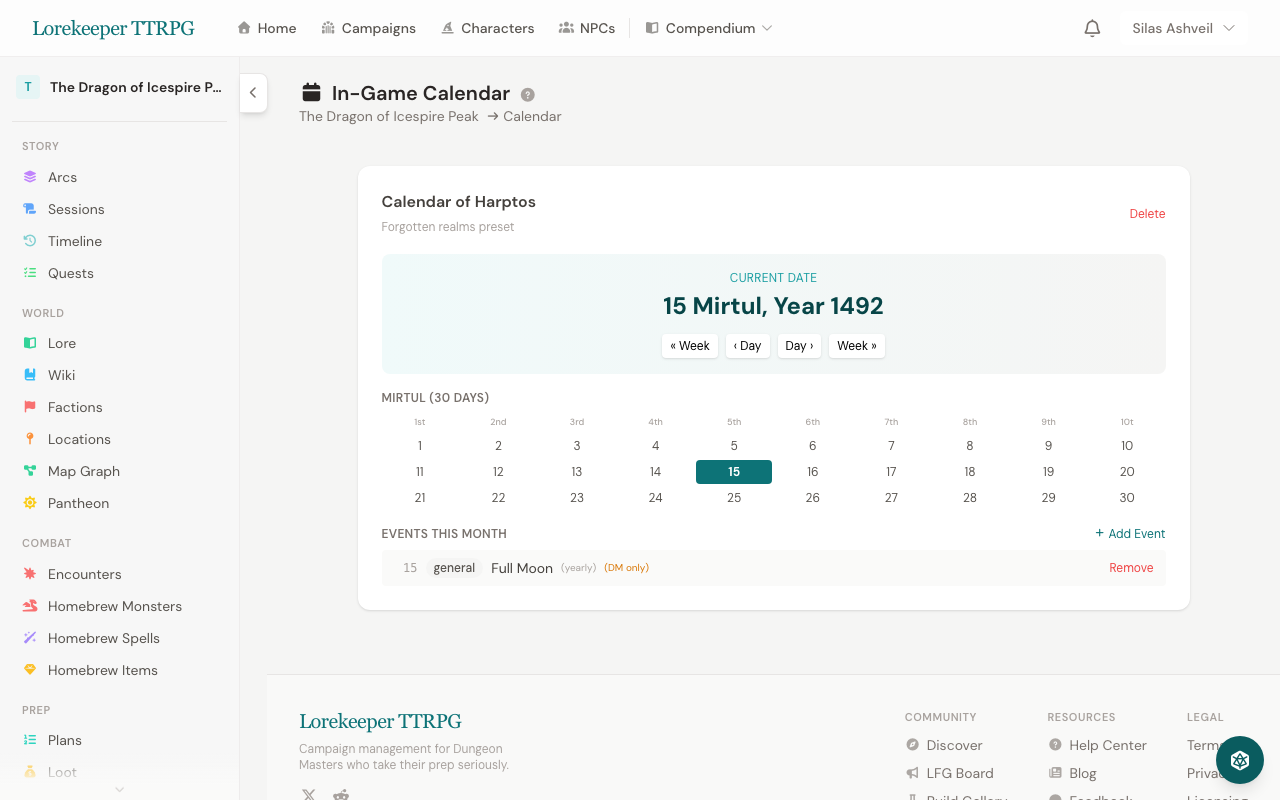Click the notification bell icon
The width and height of the screenshot is (1280, 800).
tap(1092, 28)
